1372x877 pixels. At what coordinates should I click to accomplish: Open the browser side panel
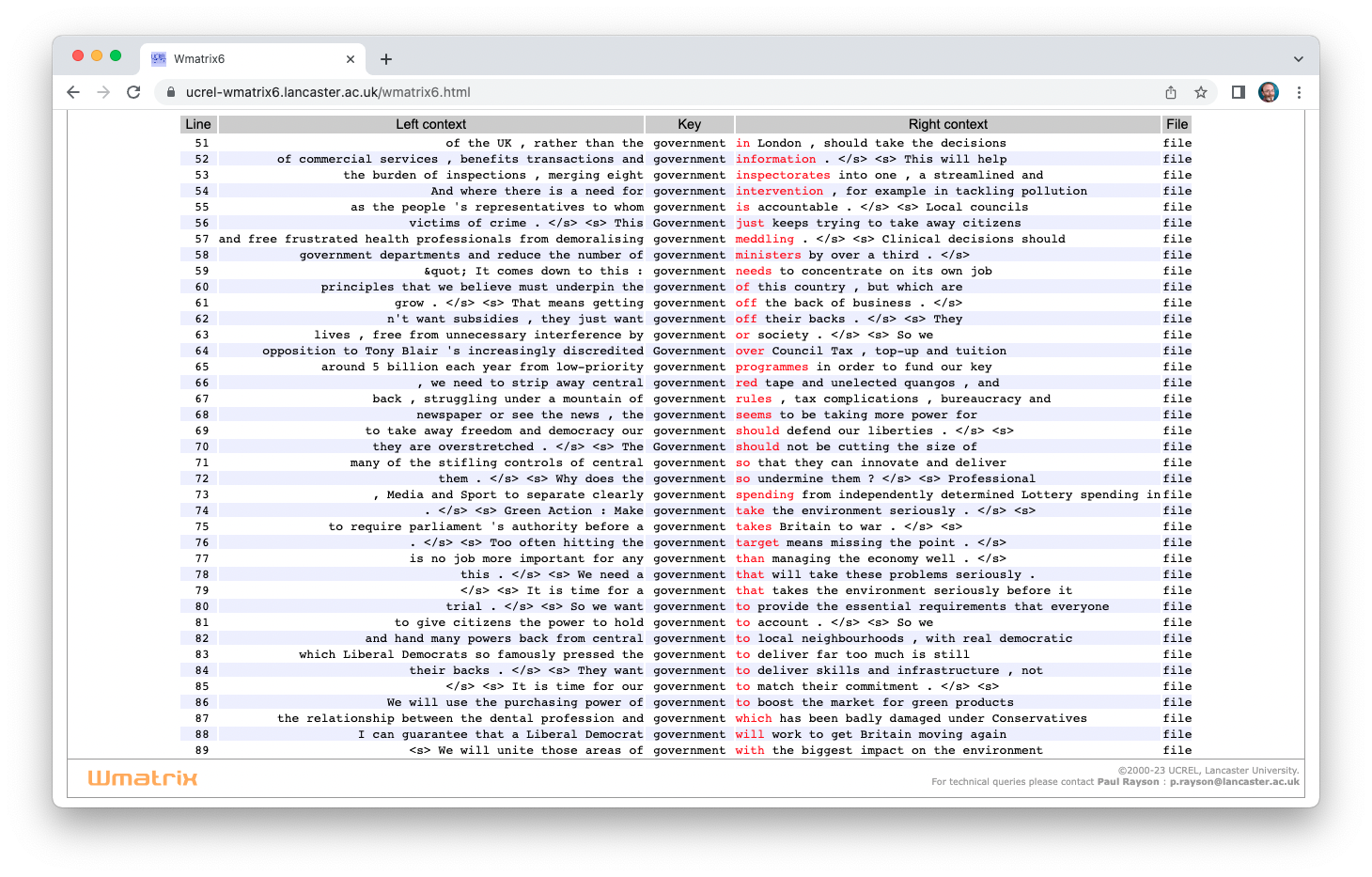point(1239,92)
